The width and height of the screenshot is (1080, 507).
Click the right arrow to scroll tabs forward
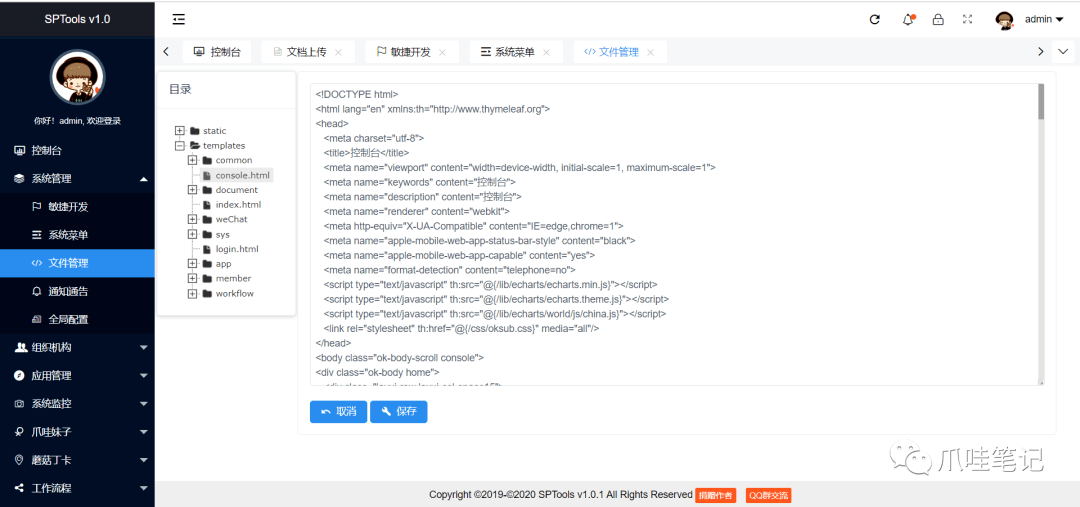point(1040,52)
